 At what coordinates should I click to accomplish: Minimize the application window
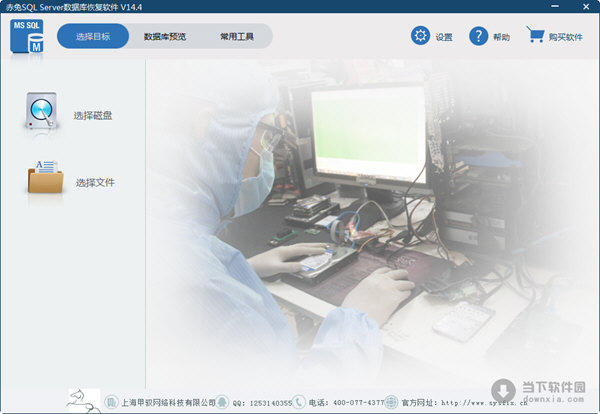pyautogui.click(x=555, y=6)
